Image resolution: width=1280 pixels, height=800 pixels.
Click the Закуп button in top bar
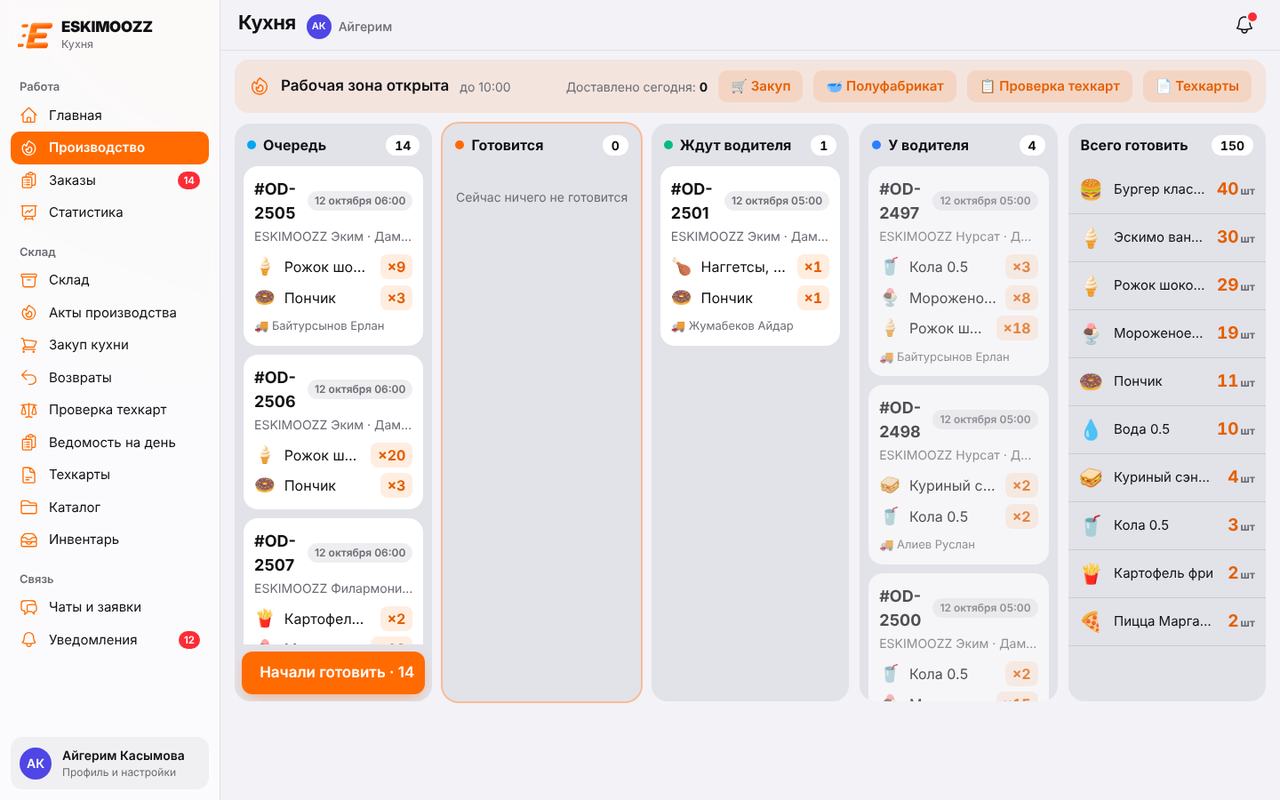coord(761,86)
